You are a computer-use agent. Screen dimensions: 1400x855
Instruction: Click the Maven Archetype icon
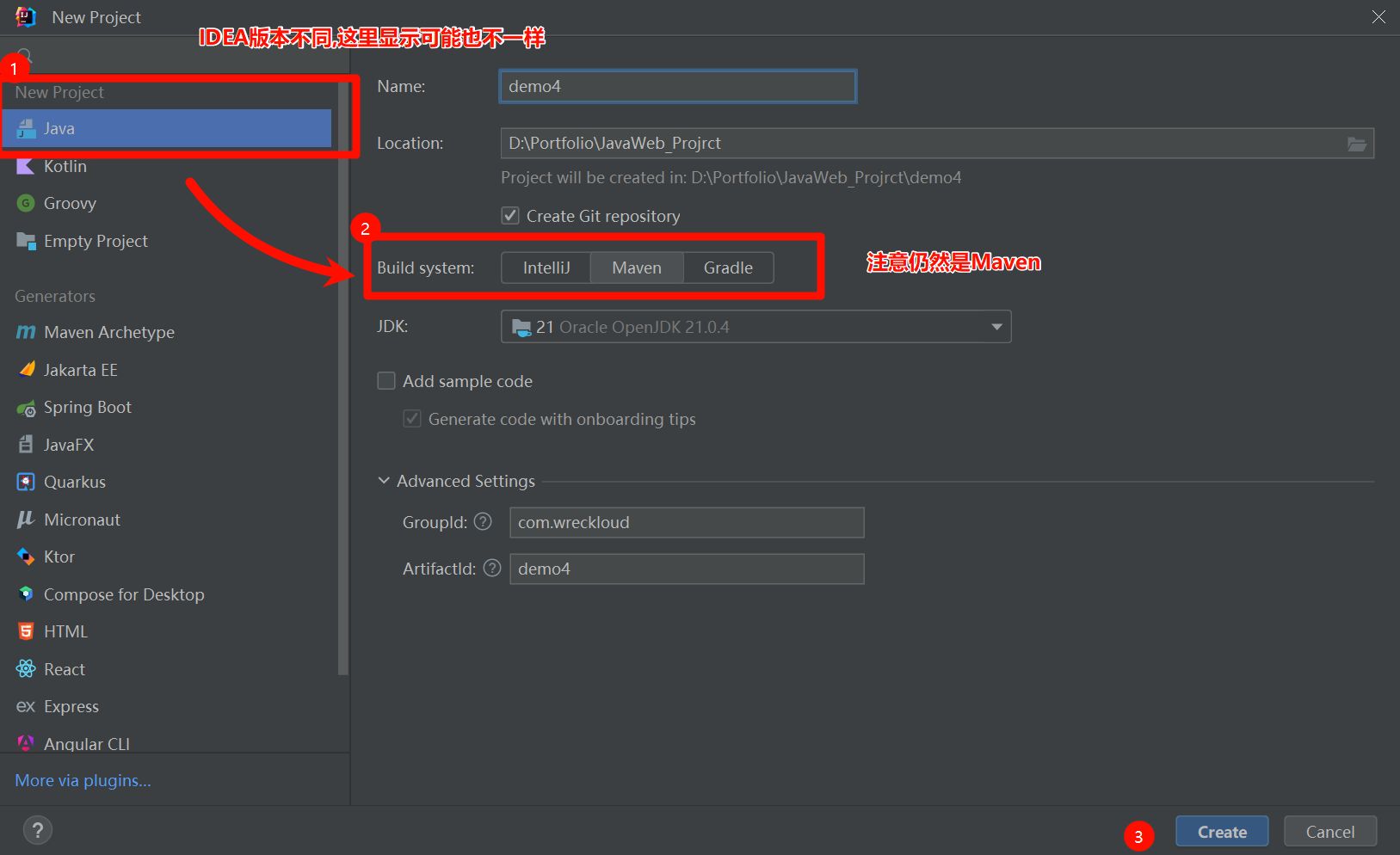point(26,332)
